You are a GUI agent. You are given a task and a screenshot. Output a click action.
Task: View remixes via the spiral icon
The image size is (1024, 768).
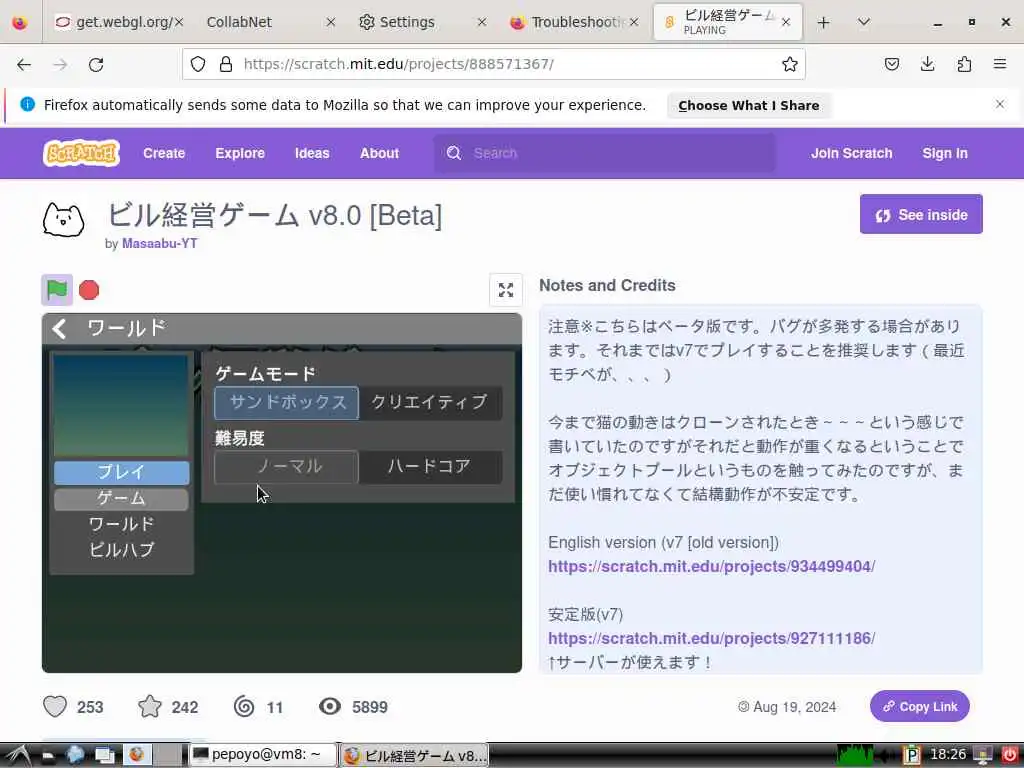coord(244,707)
